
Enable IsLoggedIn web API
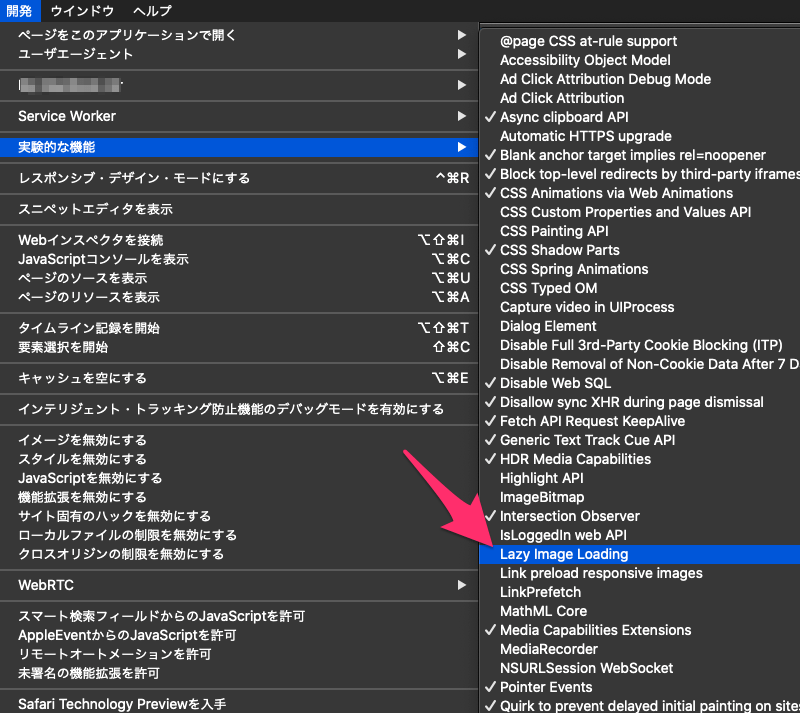640,535
